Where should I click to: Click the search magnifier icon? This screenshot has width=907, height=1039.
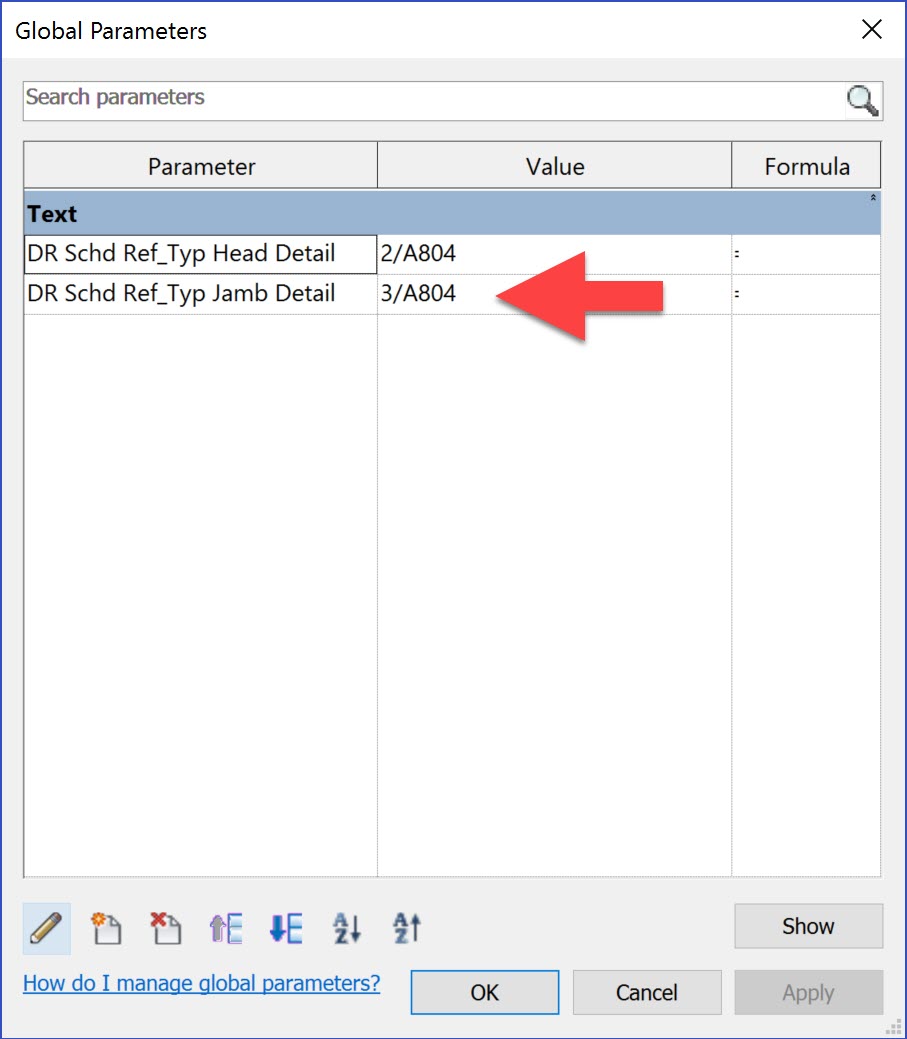coord(862,100)
